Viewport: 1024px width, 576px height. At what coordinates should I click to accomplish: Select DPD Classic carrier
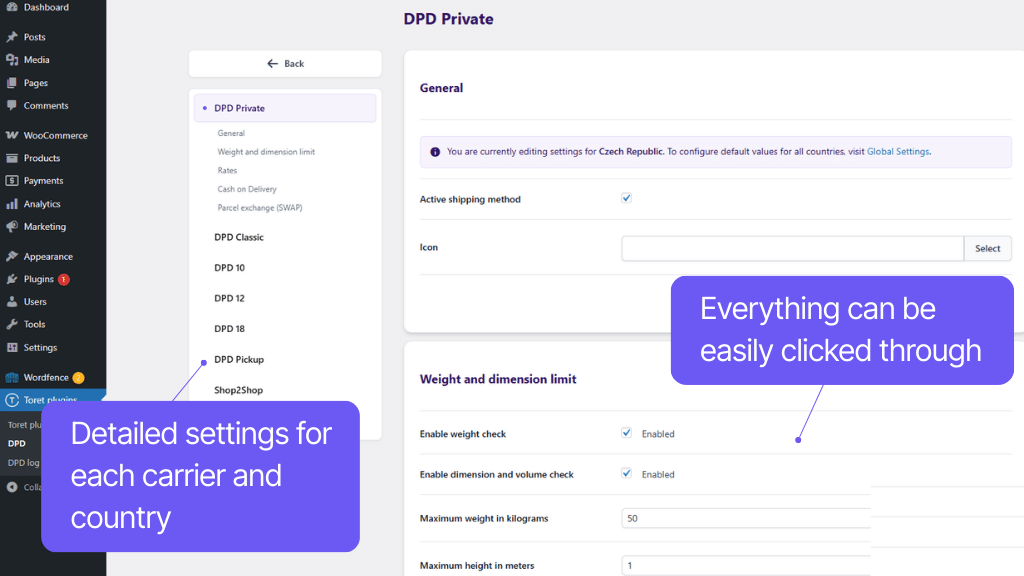tap(239, 237)
